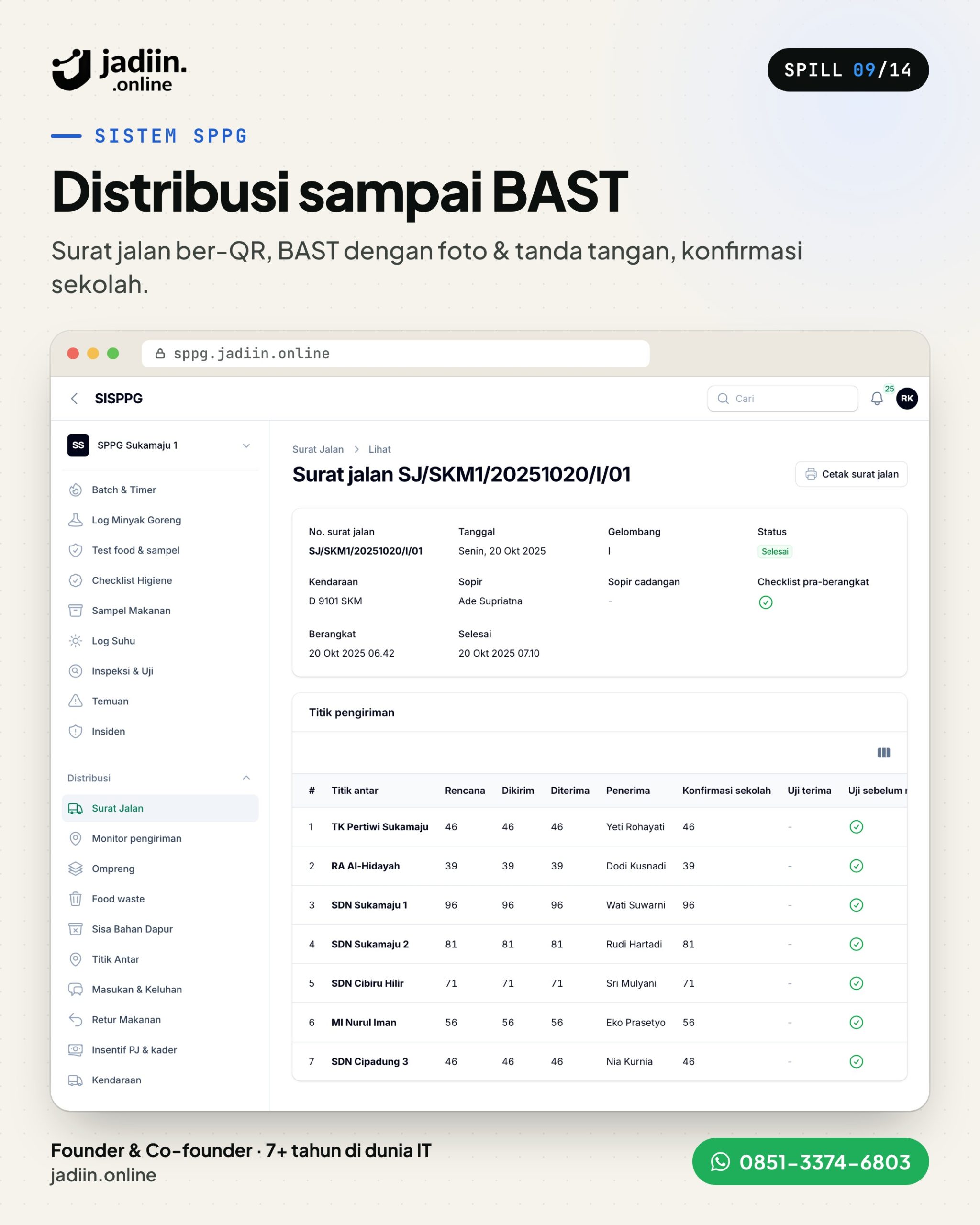Screen dimensions: 980x1225
Task: Click the Insentif PJ & kader icon
Action: pyautogui.click(x=76, y=1049)
